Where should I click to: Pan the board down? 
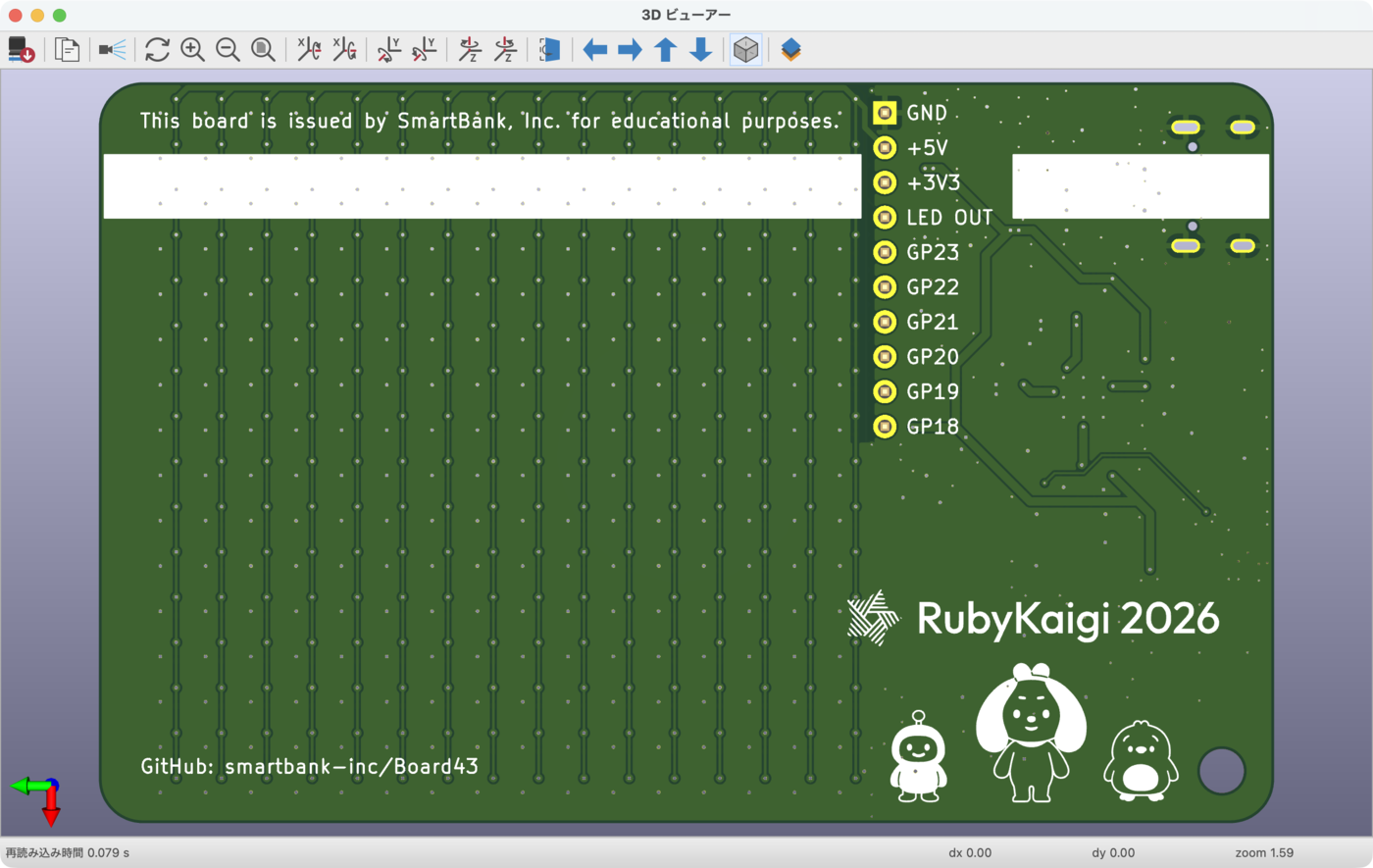[701, 49]
